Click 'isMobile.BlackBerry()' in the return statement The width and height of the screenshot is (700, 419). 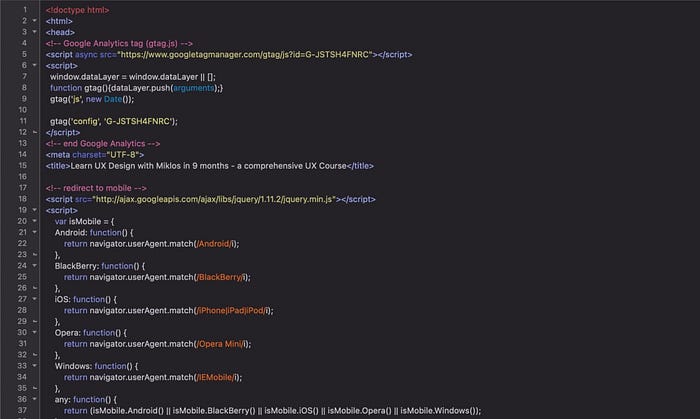[214, 411]
